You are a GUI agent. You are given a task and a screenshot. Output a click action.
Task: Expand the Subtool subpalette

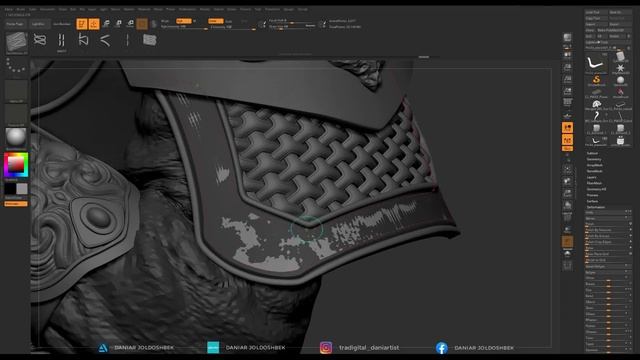(x=592, y=153)
